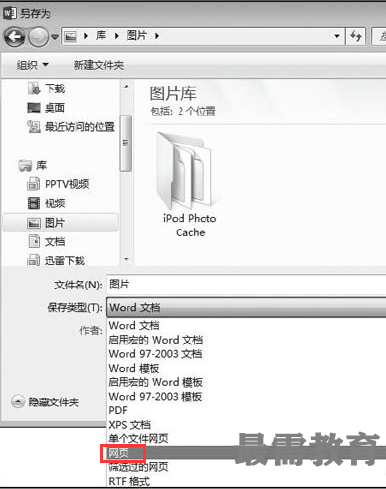Viewport: 386px width, 489px height.
Task: Expand the arrow between 库 and 图片
Action: point(117,36)
